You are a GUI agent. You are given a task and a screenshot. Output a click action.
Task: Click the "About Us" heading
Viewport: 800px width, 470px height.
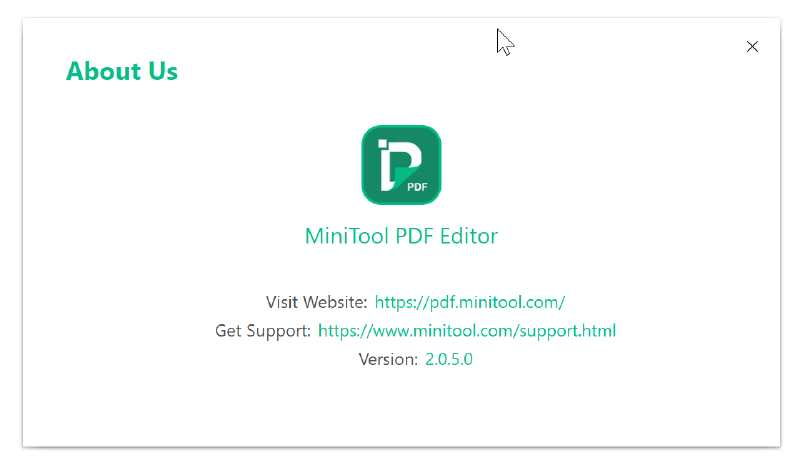point(122,71)
